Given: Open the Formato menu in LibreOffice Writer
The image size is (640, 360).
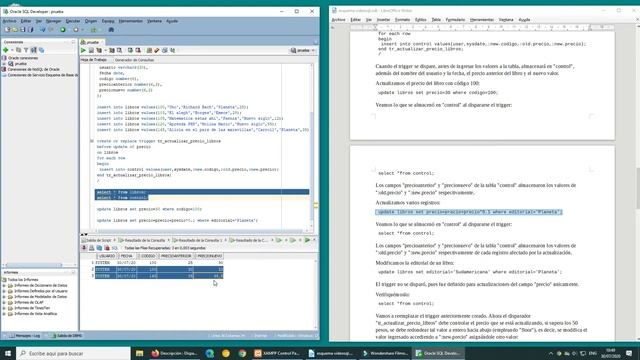Looking at the screenshot, I should [402, 20].
